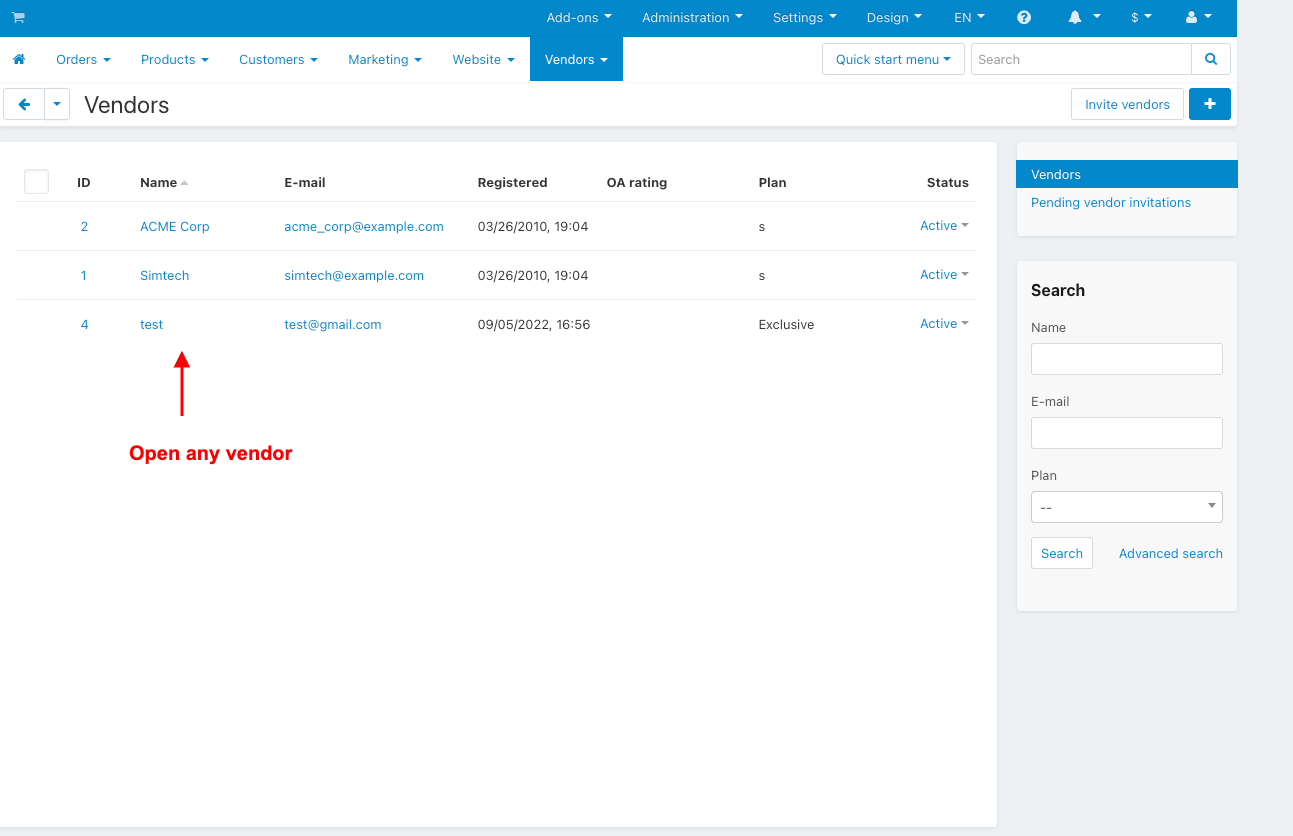Open the test vendor link

click(x=151, y=325)
